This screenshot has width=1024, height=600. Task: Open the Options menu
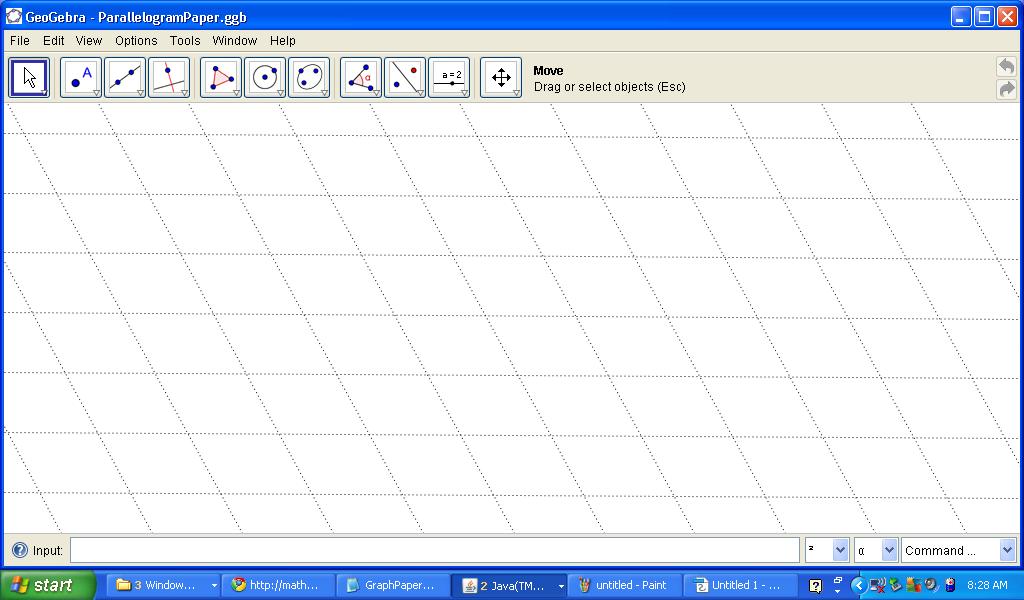pyautogui.click(x=136, y=40)
